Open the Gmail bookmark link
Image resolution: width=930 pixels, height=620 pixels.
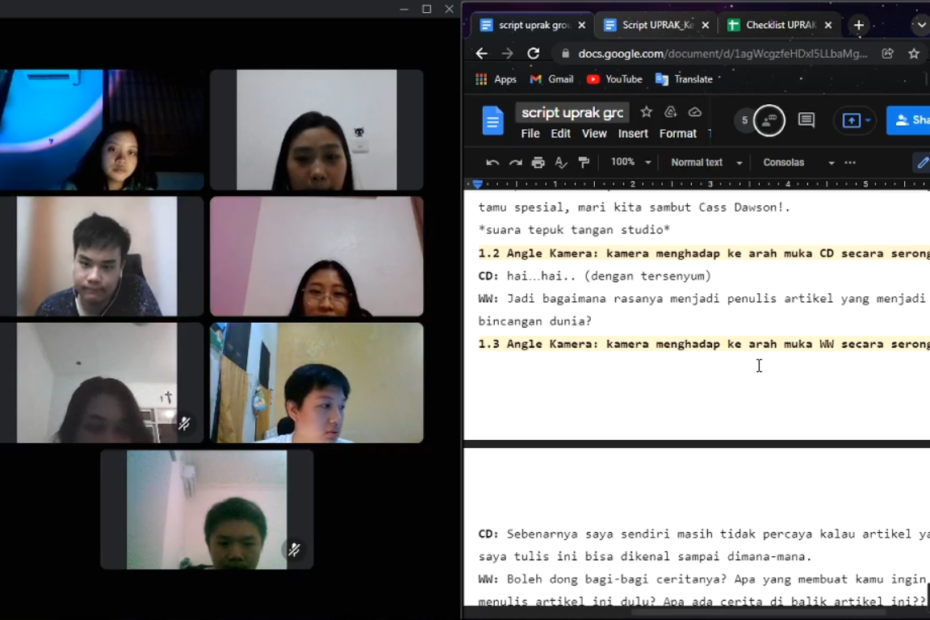click(x=551, y=79)
